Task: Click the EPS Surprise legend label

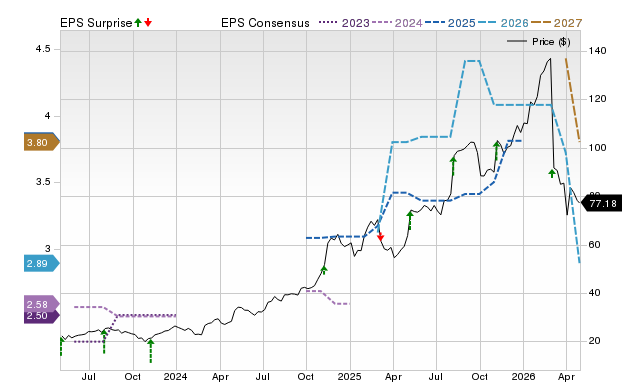Action: click(96, 23)
